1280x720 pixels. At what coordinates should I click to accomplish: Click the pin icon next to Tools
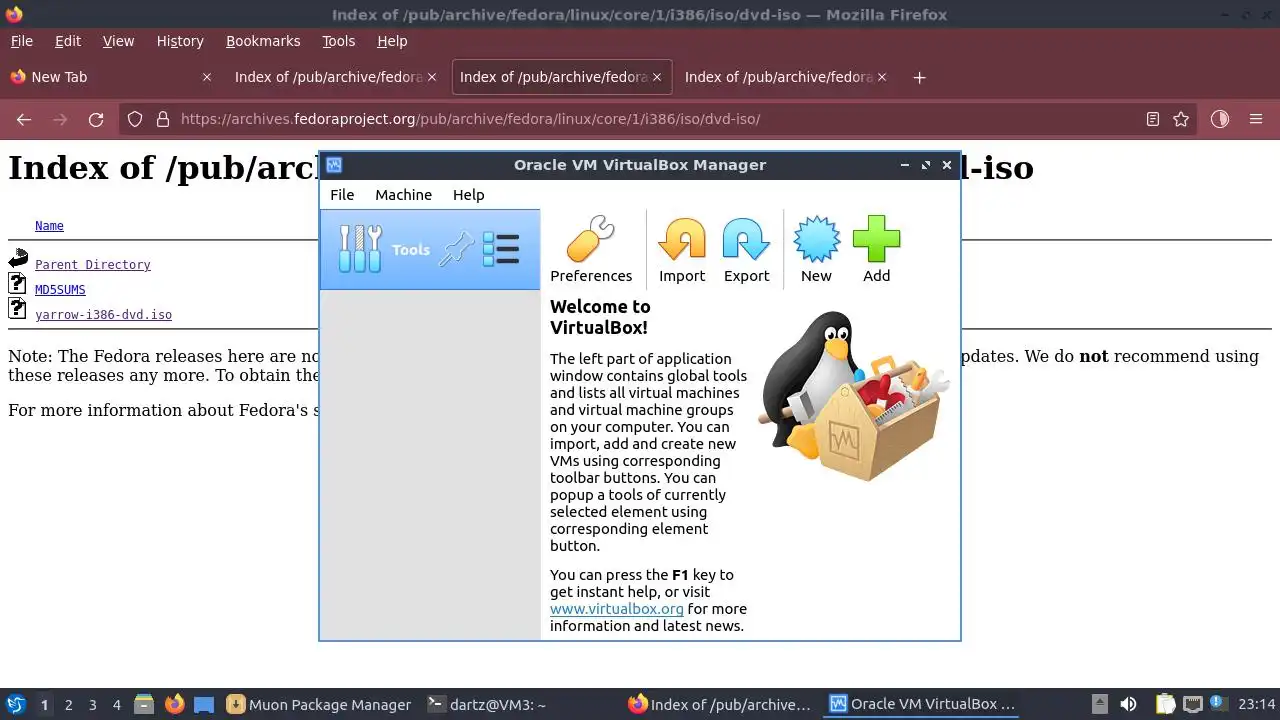pyautogui.click(x=457, y=249)
